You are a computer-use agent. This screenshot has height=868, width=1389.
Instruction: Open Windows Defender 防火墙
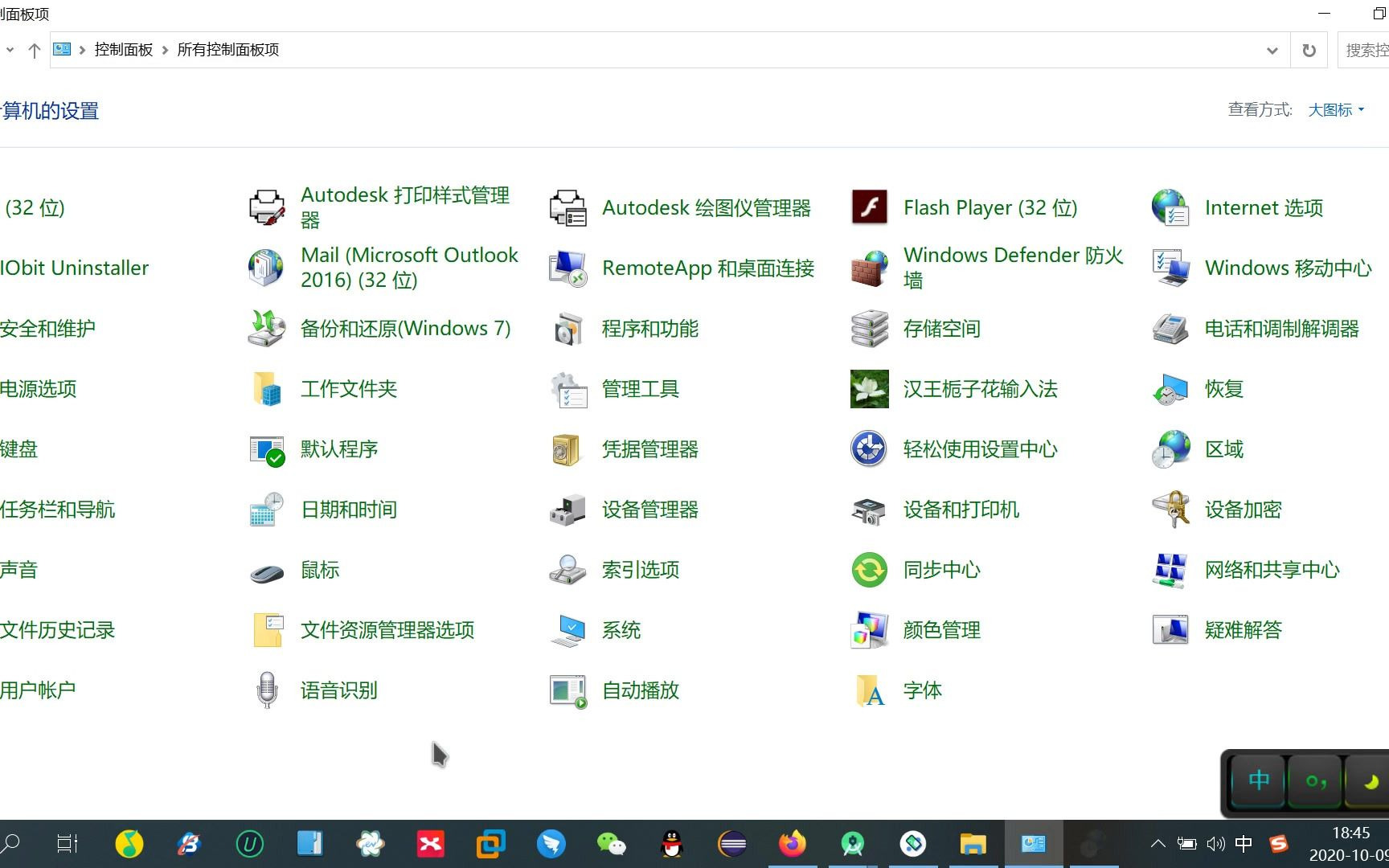(1013, 267)
